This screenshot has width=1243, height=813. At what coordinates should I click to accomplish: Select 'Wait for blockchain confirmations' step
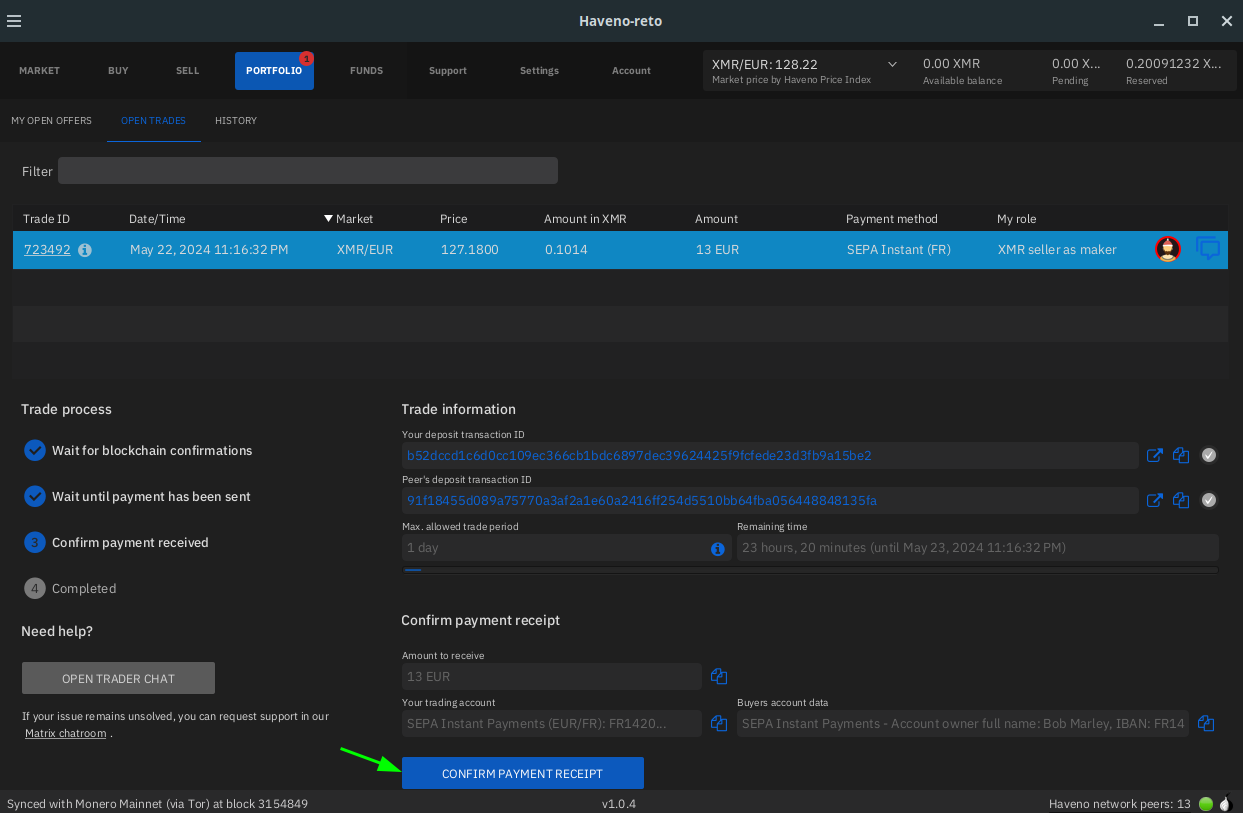pos(138,451)
